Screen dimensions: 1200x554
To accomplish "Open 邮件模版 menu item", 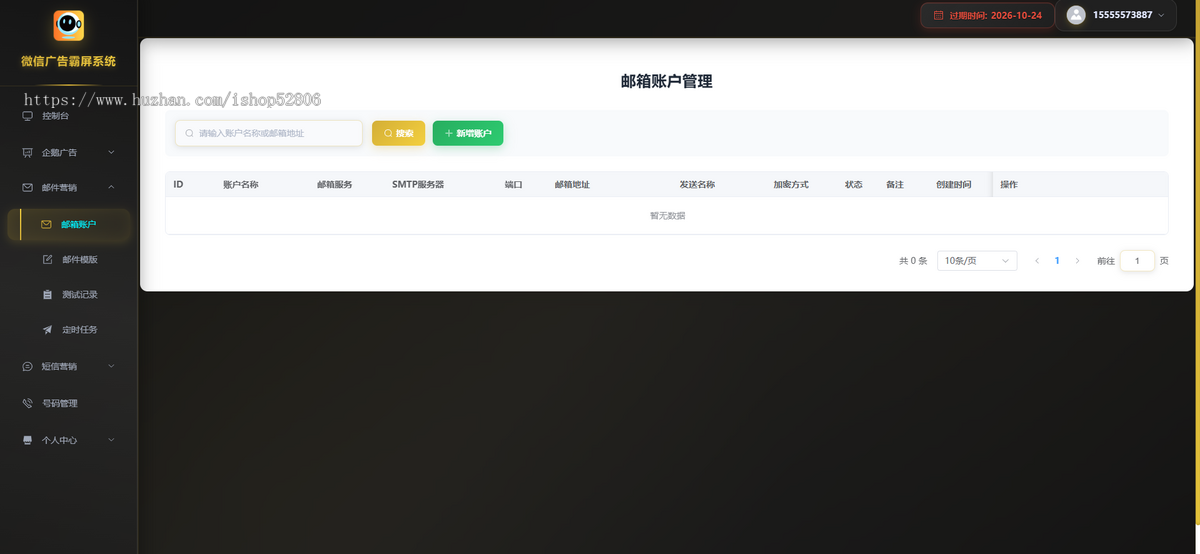I will [69, 259].
